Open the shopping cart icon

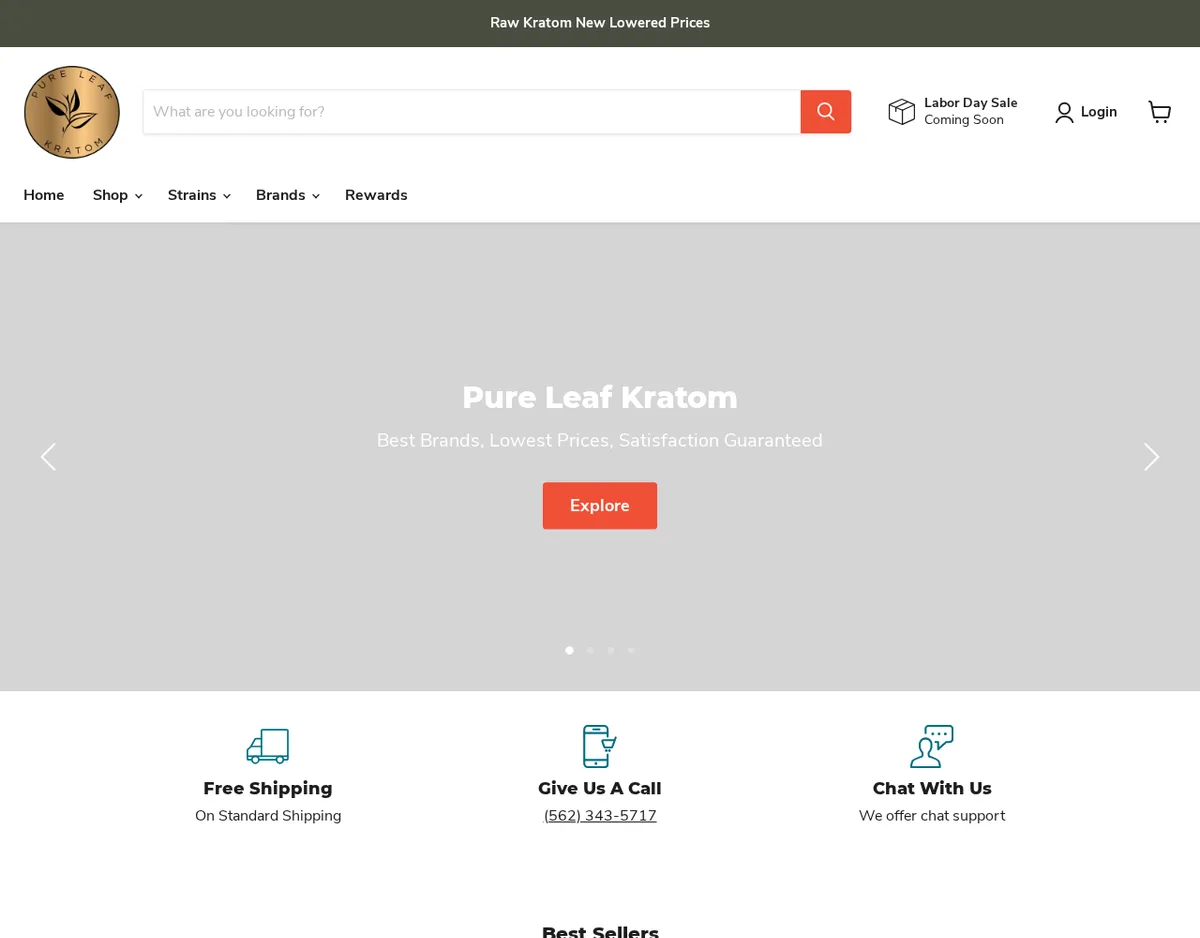click(1159, 112)
